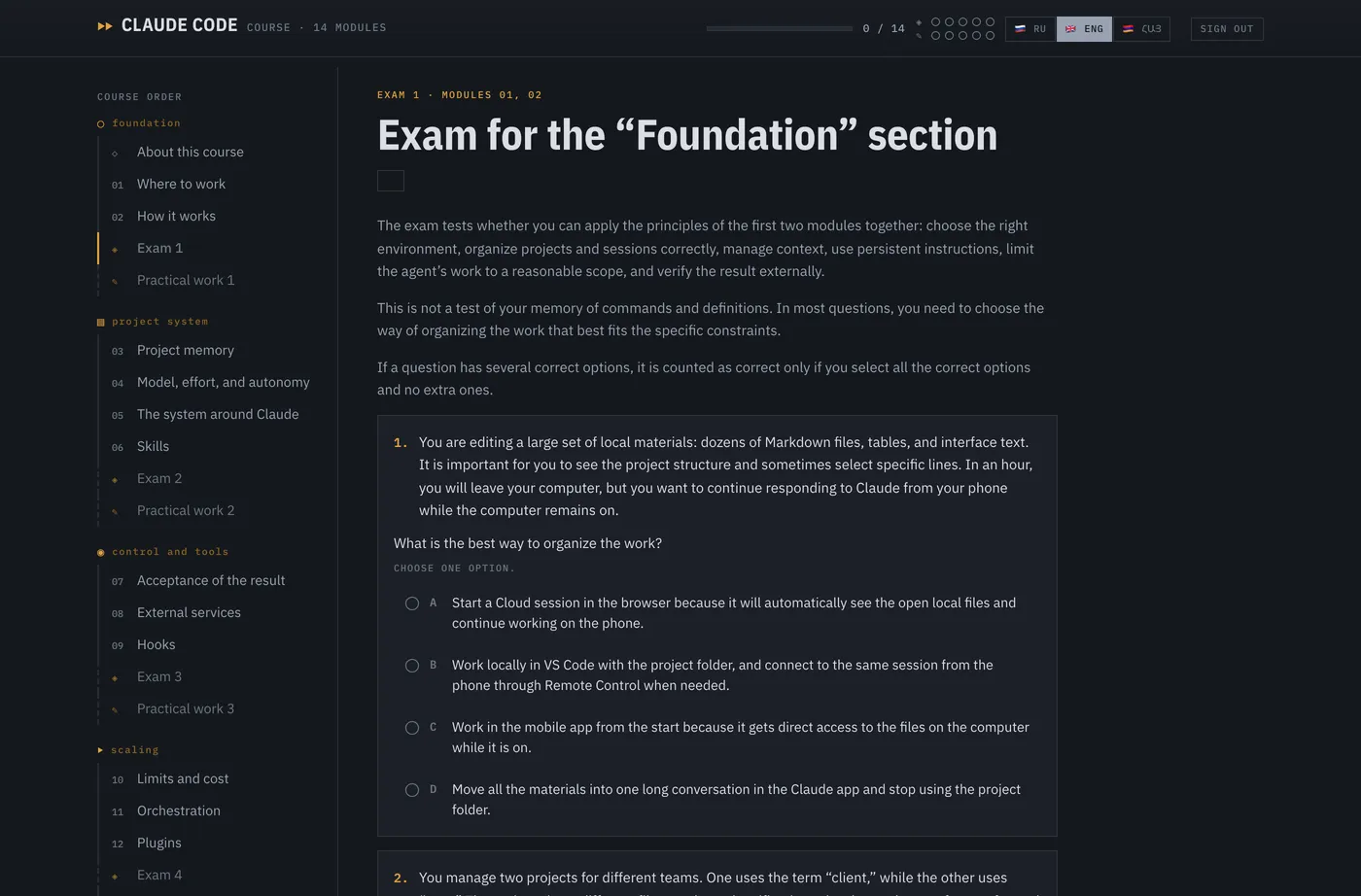The width and height of the screenshot is (1361, 896).
Task: Click the pencil icon next to Practical work 2
Action: tap(115, 512)
